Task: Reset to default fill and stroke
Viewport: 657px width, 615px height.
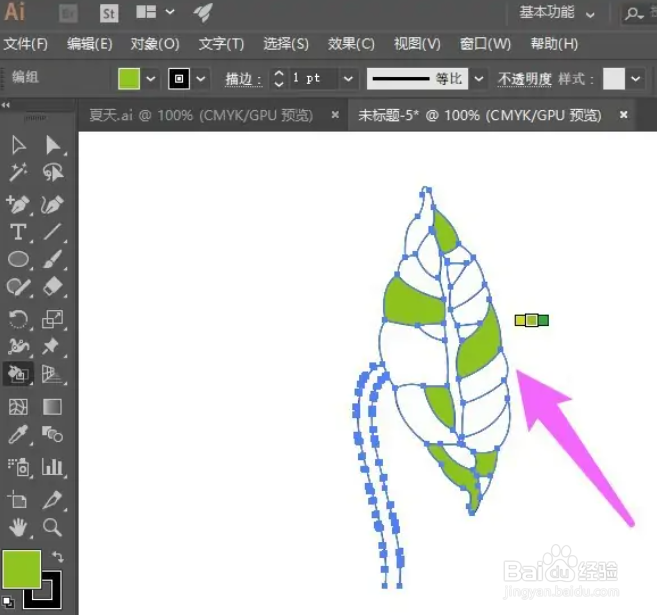Action: (8, 602)
